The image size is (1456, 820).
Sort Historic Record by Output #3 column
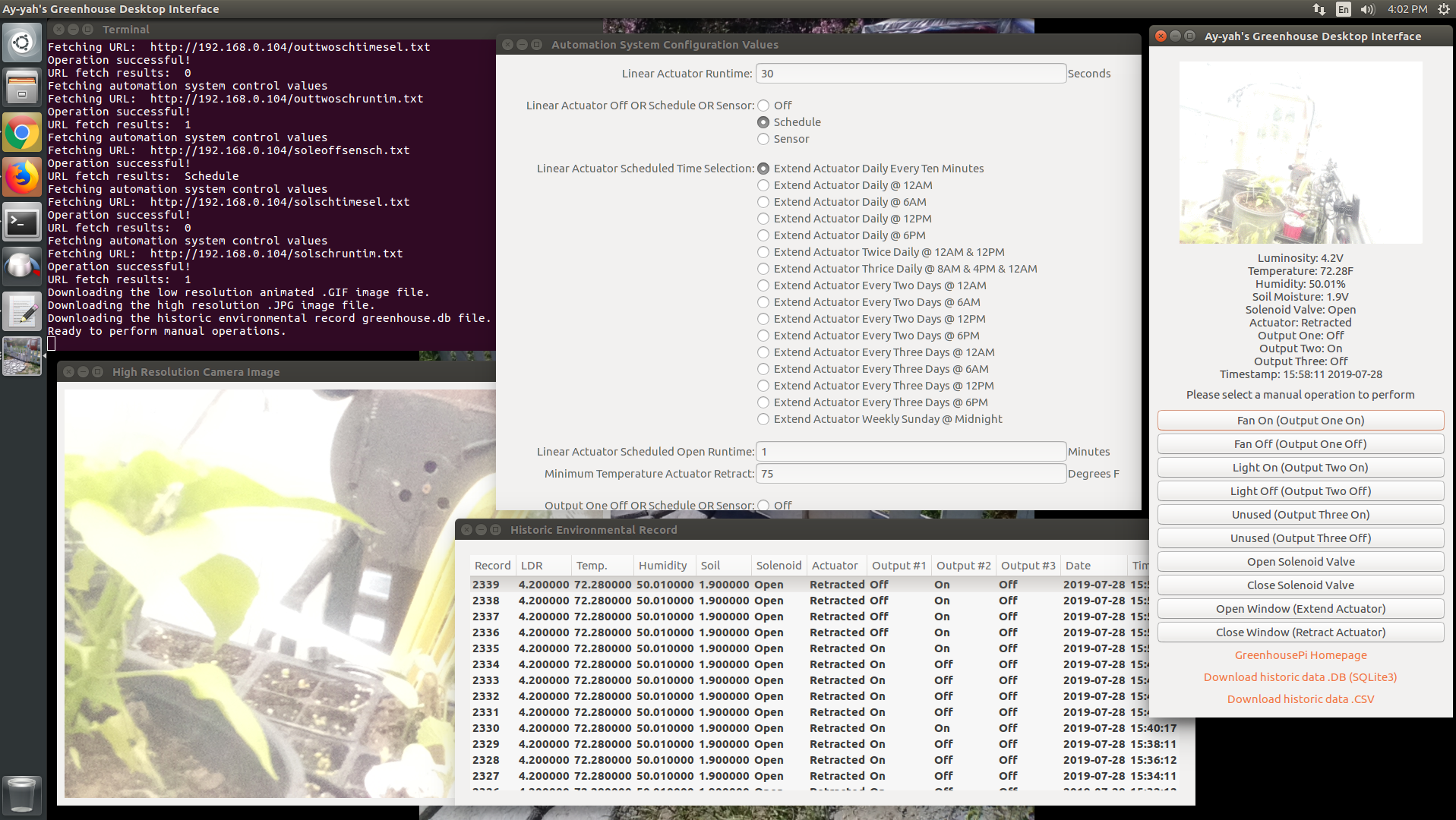point(1028,566)
